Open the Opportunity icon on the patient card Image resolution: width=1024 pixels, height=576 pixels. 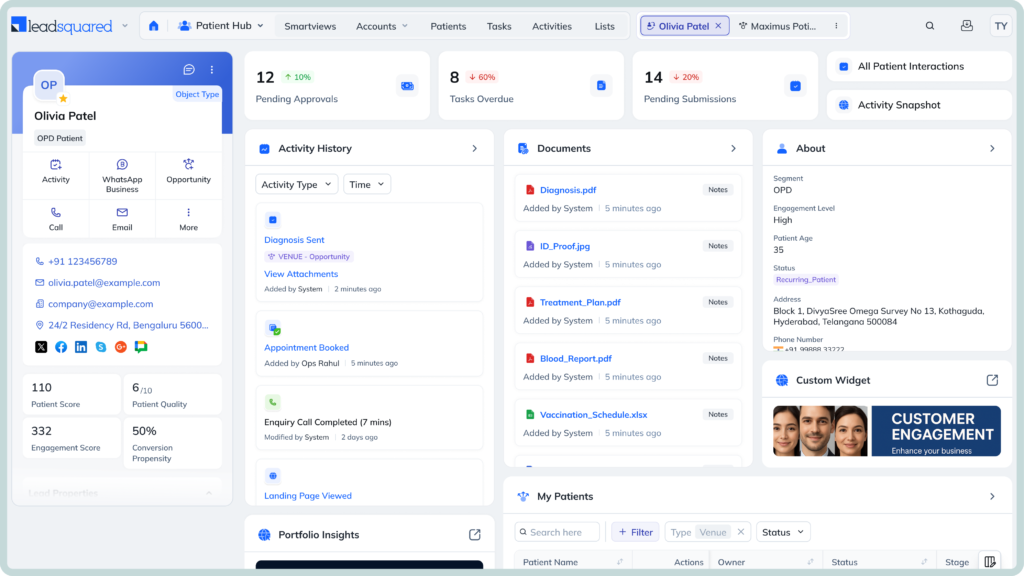tap(188, 170)
